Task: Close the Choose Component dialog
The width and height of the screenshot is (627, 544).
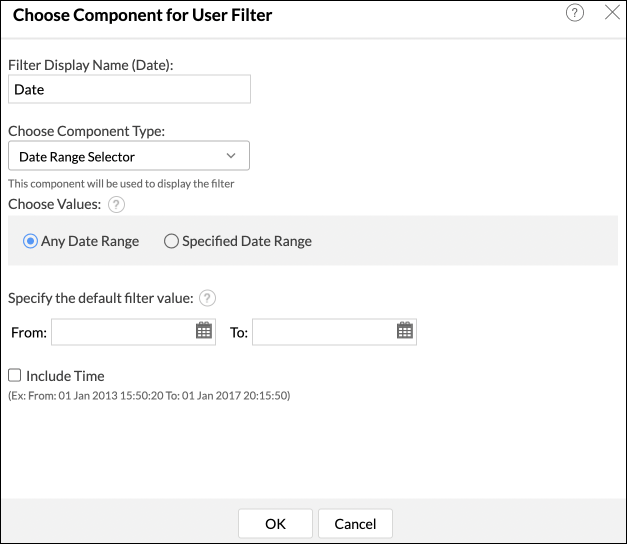Action: 612,13
